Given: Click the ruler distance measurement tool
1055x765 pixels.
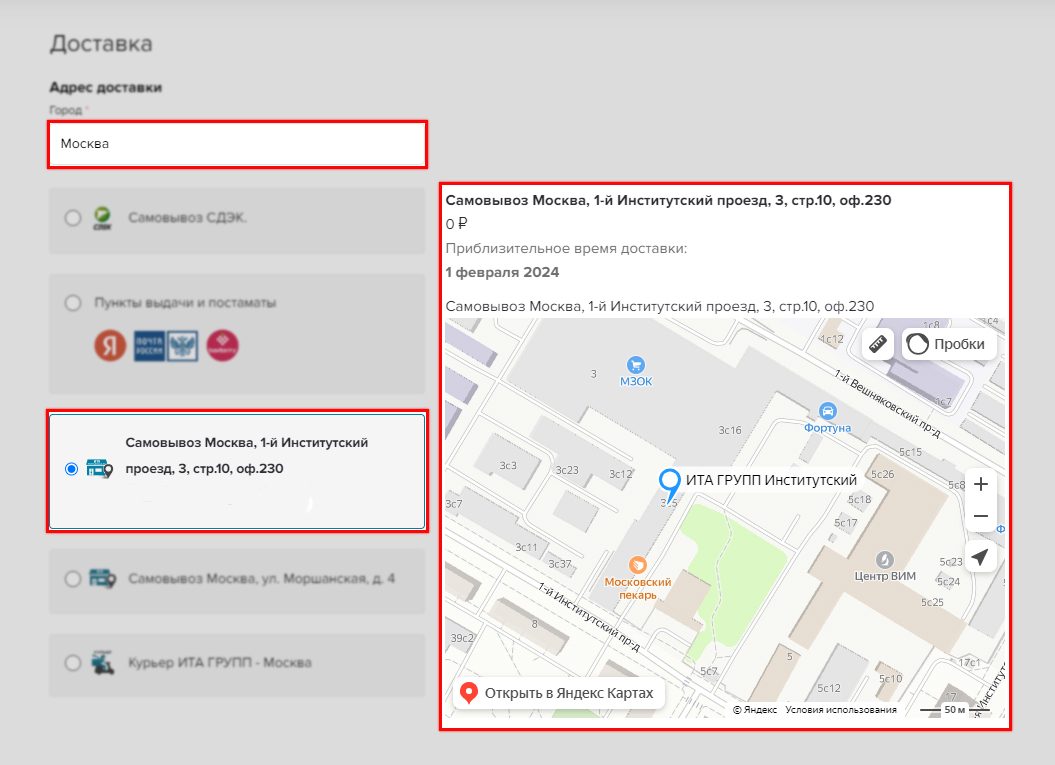Looking at the screenshot, I should [x=878, y=345].
